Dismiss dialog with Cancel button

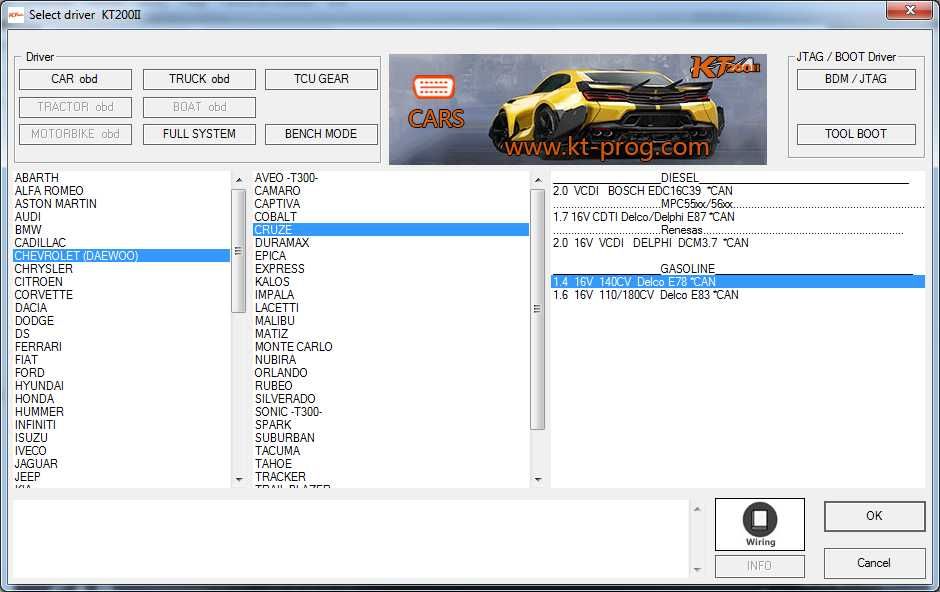[x=874, y=563]
